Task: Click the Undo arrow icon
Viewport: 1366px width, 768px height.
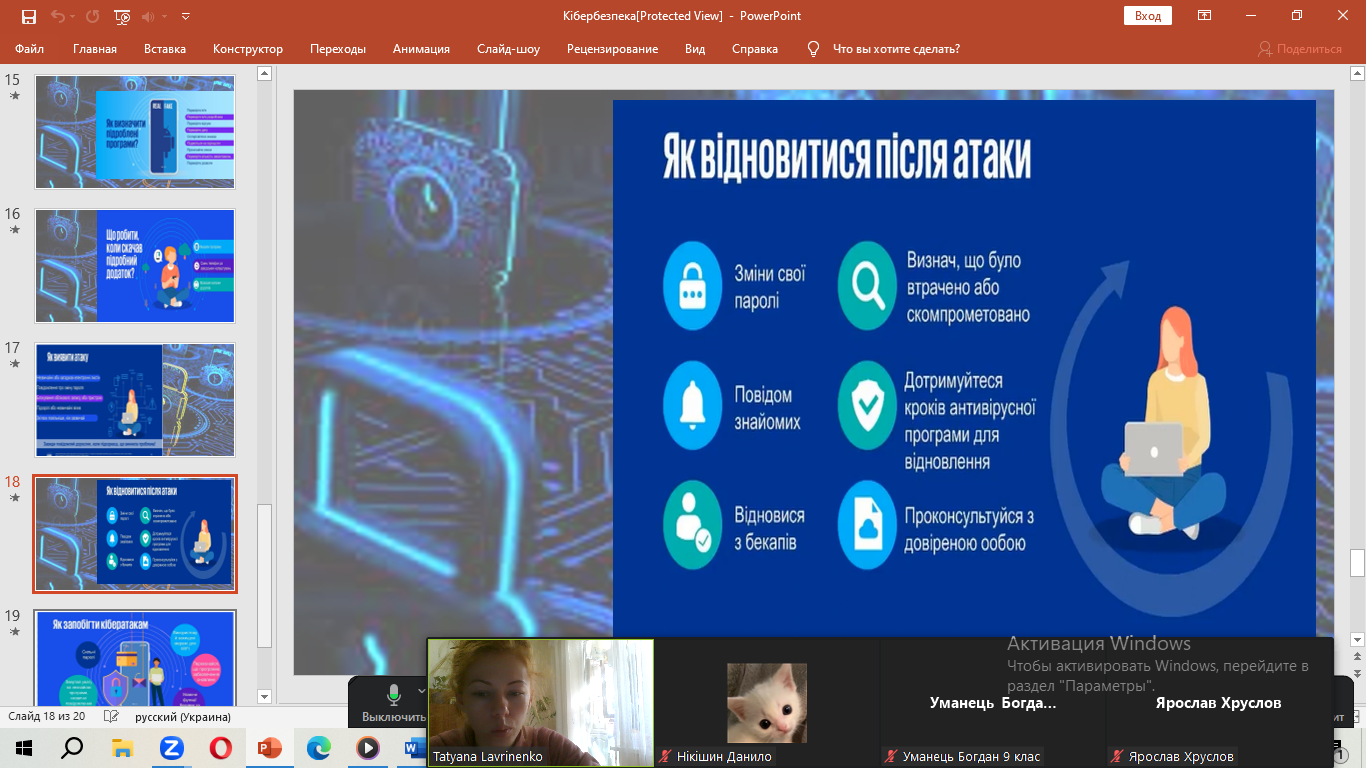Action: pos(58,16)
